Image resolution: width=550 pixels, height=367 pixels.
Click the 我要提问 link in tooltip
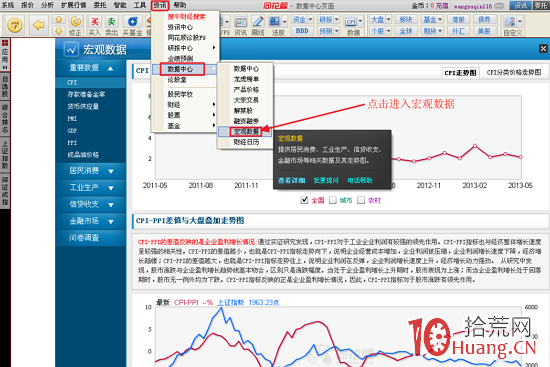[326, 180]
